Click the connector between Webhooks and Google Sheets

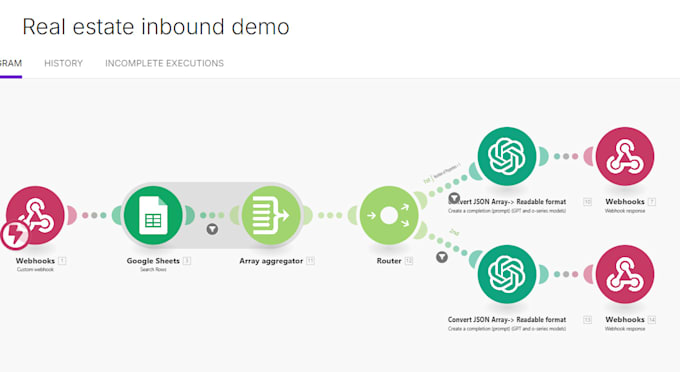94,215
